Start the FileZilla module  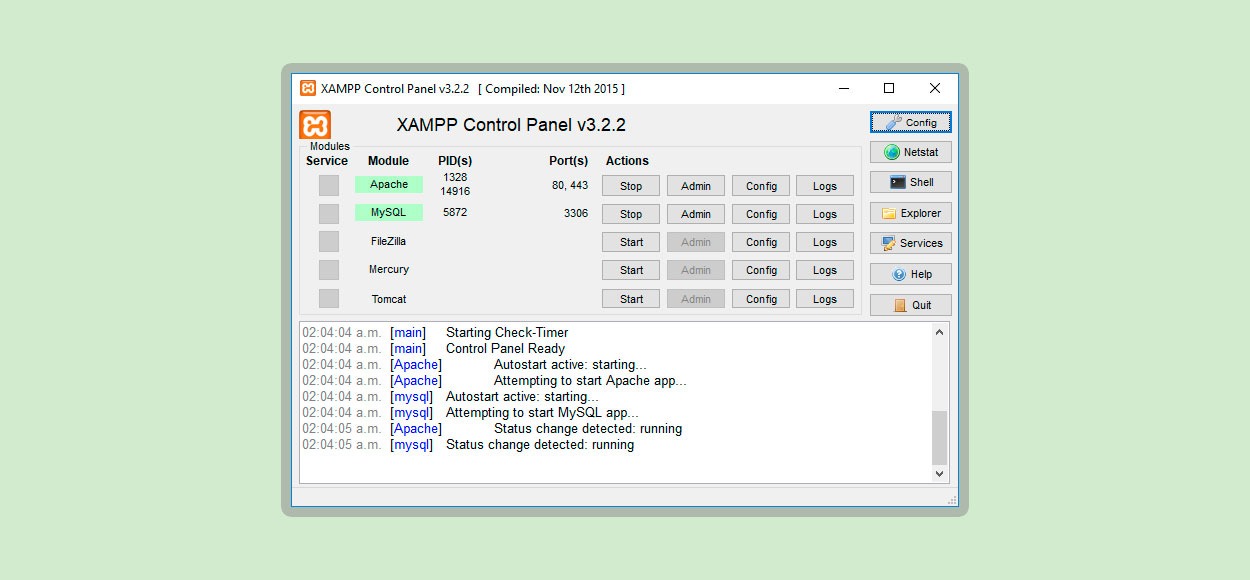pyautogui.click(x=631, y=242)
